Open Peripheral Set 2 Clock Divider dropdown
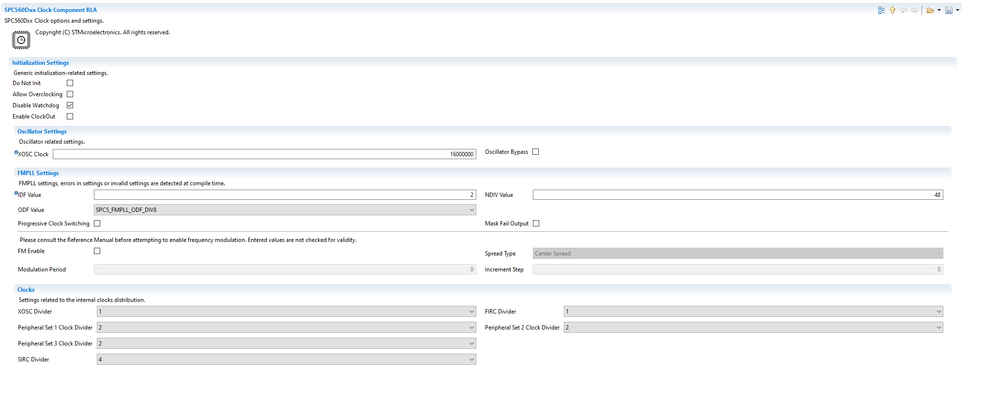 point(754,328)
